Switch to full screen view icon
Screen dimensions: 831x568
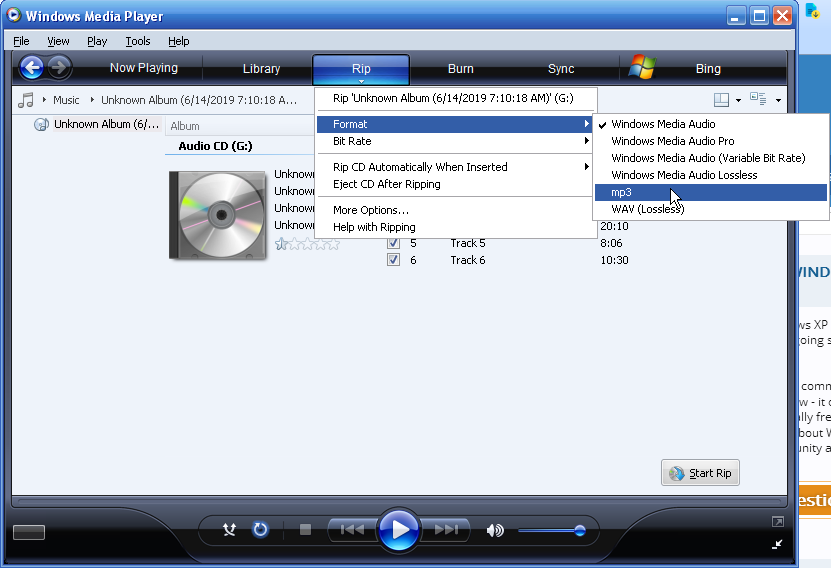coord(777,522)
